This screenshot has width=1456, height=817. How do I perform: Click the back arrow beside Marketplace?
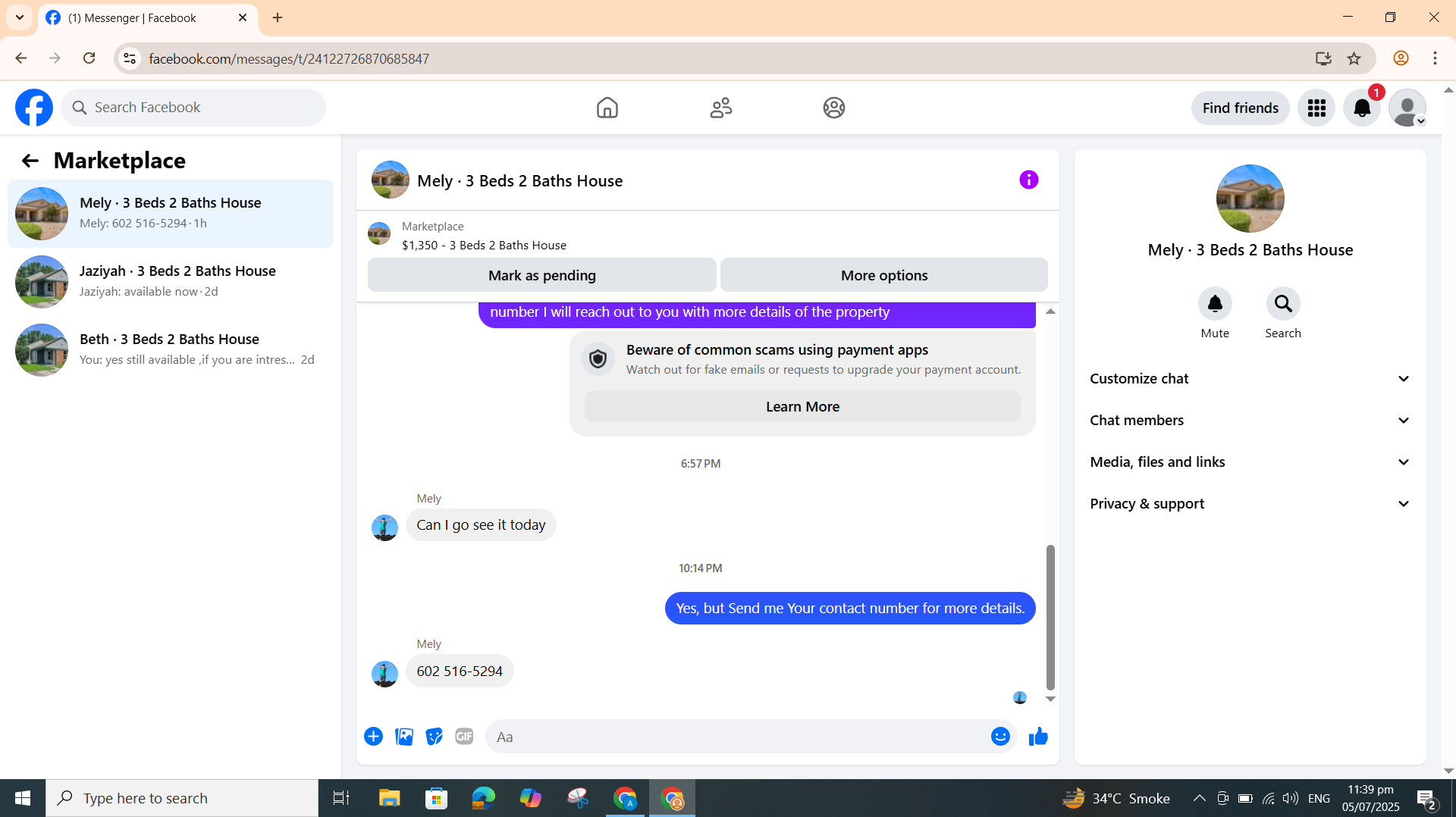tap(30, 161)
